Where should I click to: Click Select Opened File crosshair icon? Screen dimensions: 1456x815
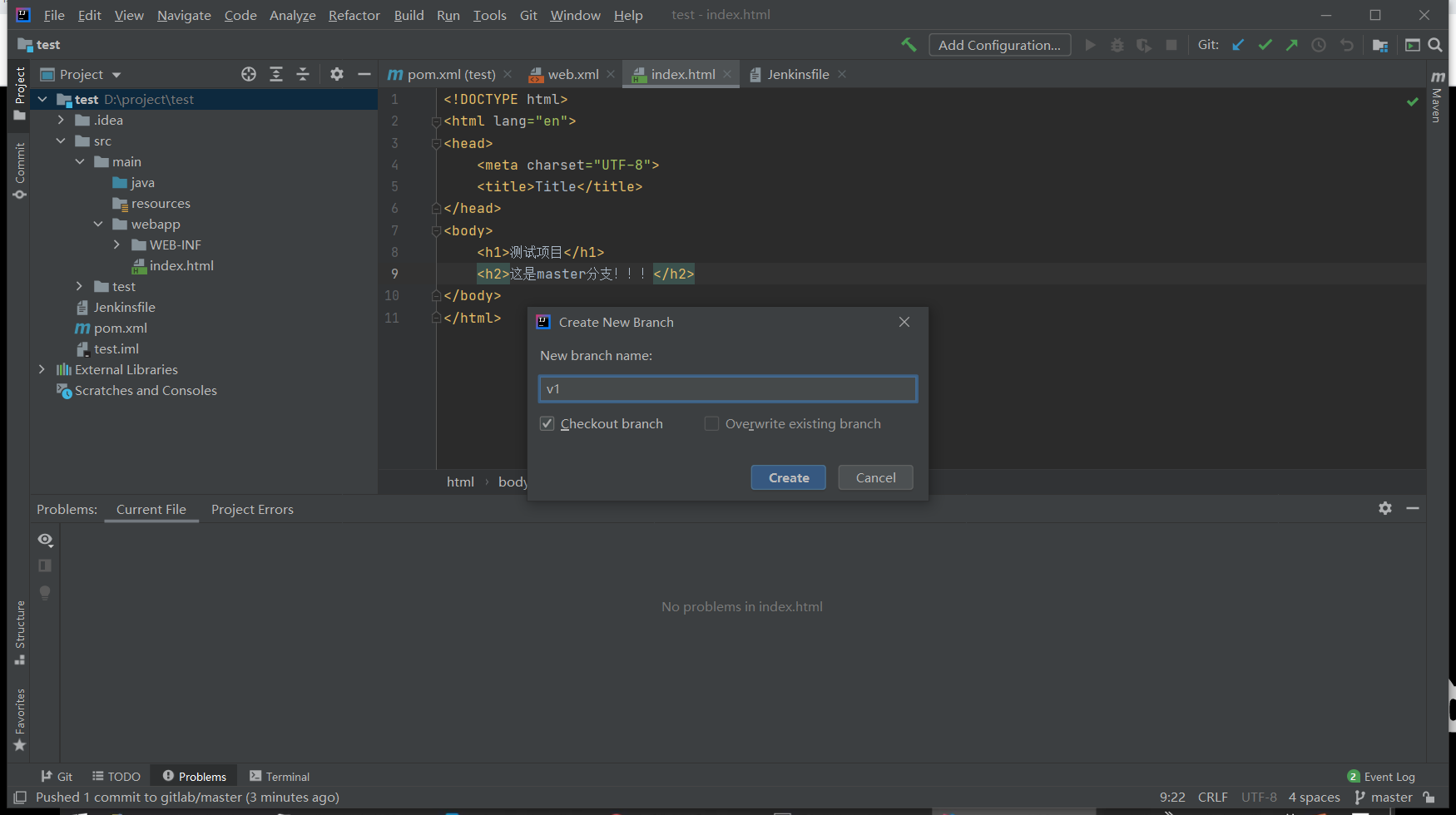click(x=249, y=74)
